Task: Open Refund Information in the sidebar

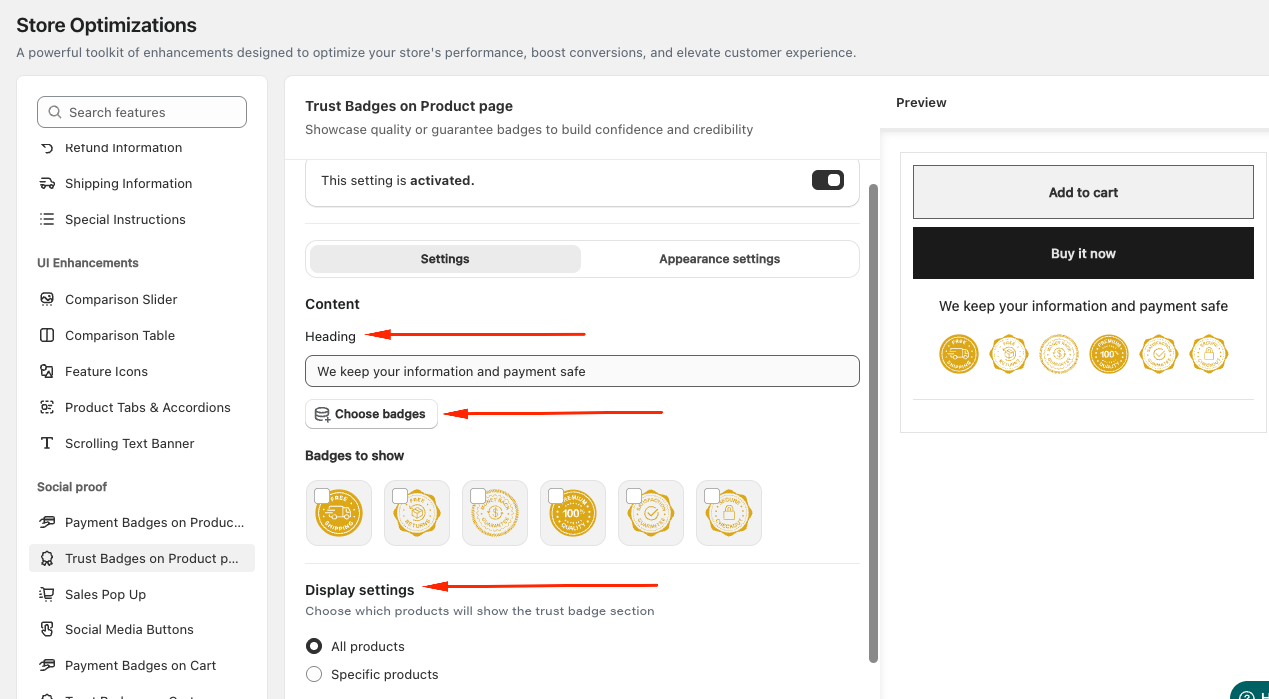Action: tap(142, 147)
